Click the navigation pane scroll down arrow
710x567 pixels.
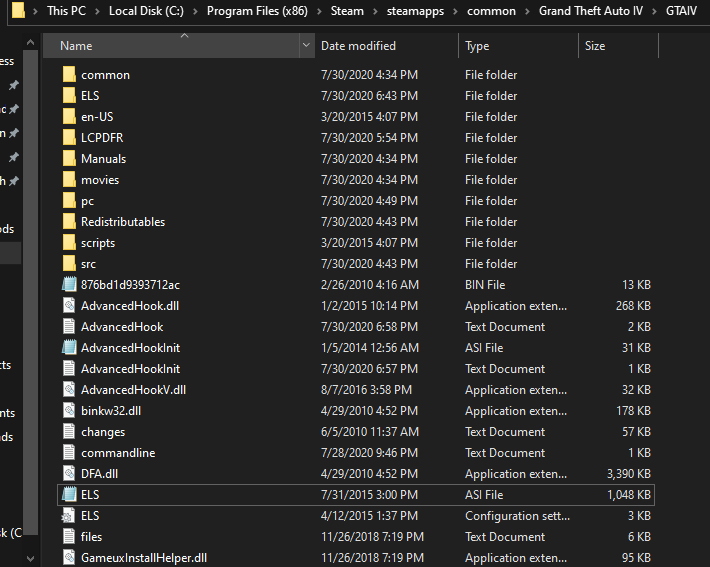click(x=30, y=558)
